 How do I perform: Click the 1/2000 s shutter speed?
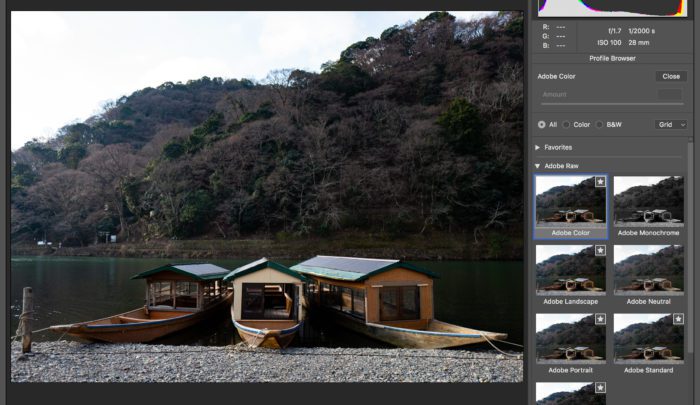642,31
